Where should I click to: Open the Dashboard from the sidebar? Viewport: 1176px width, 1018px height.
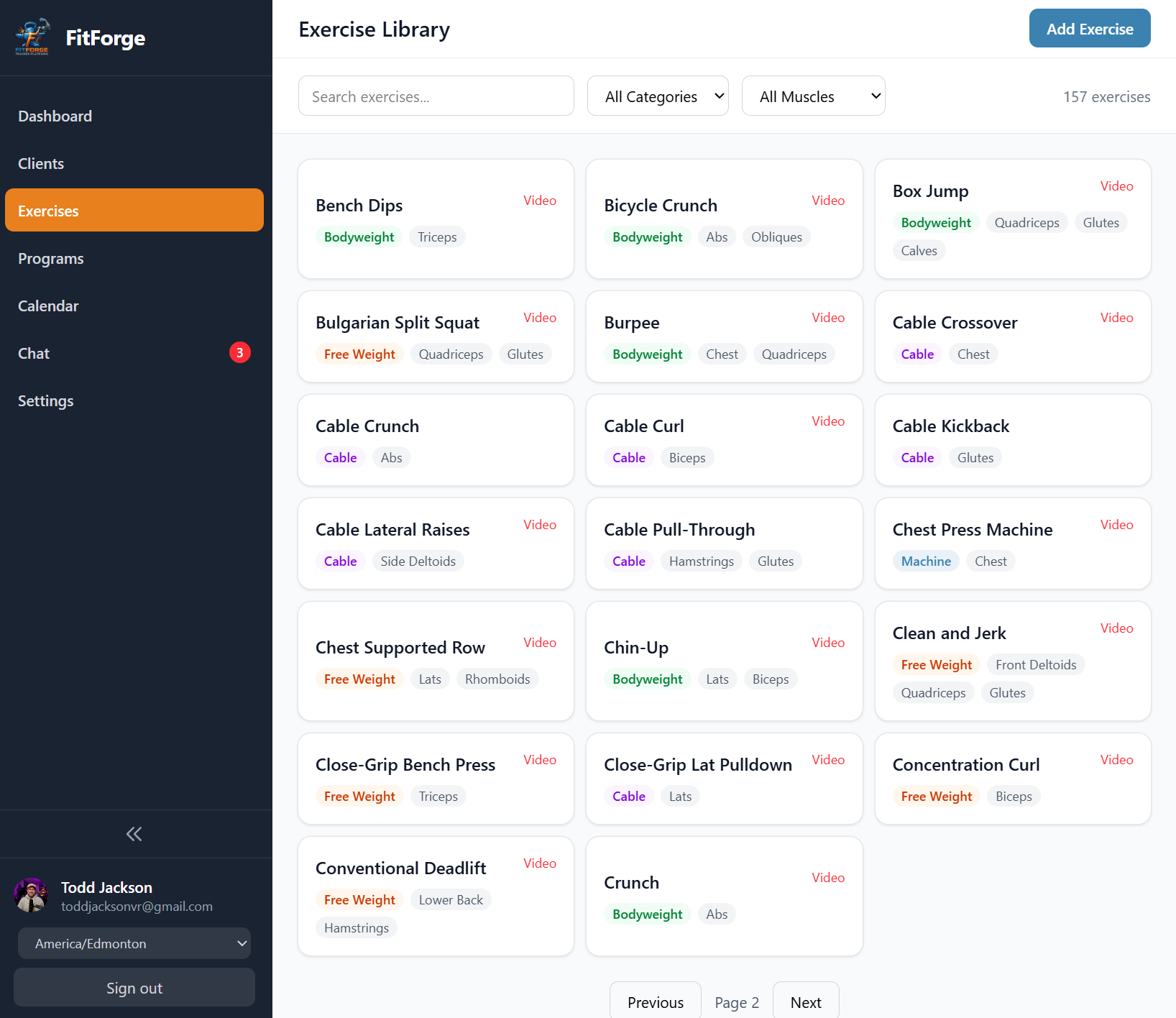(x=55, y=116)
